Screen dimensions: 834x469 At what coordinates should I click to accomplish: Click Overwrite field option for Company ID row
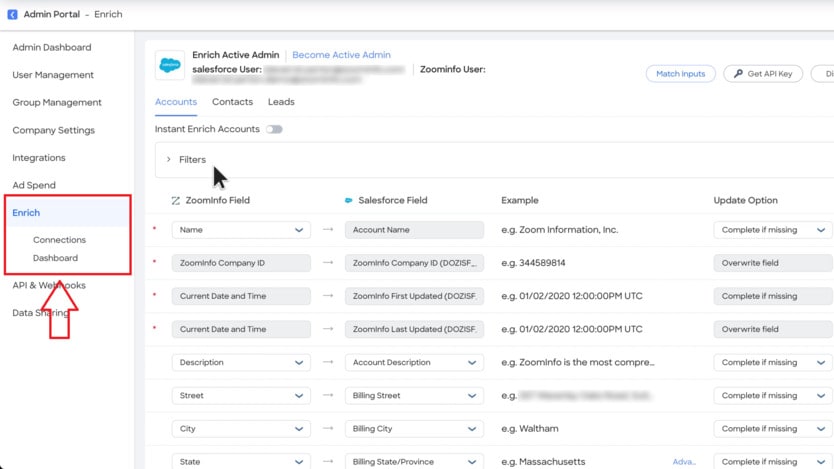coord(773,263)
